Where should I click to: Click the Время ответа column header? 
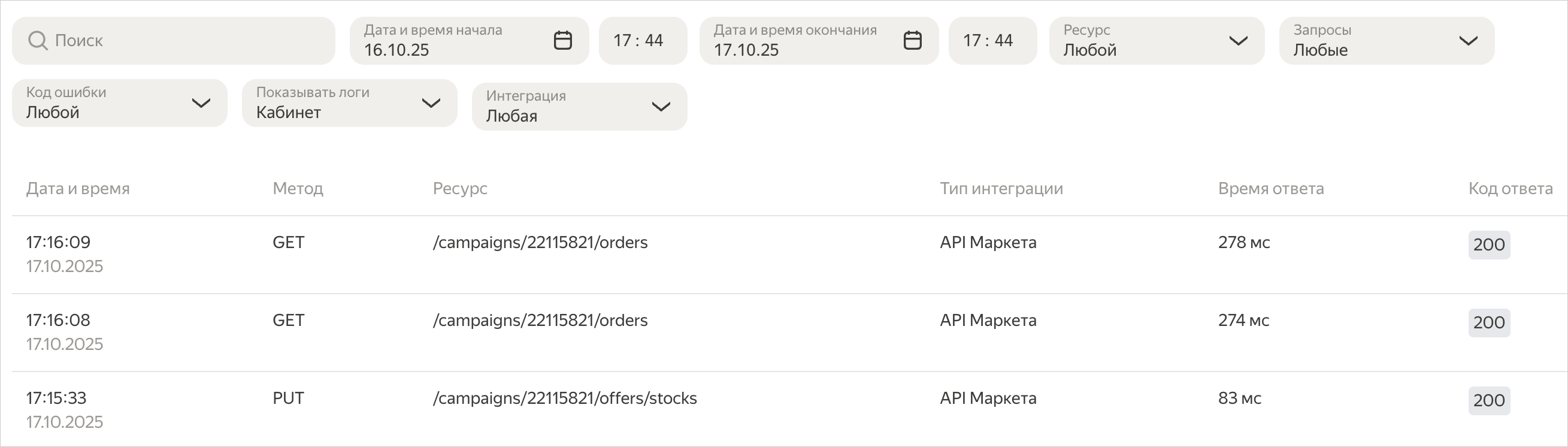tap(1270, 189)
